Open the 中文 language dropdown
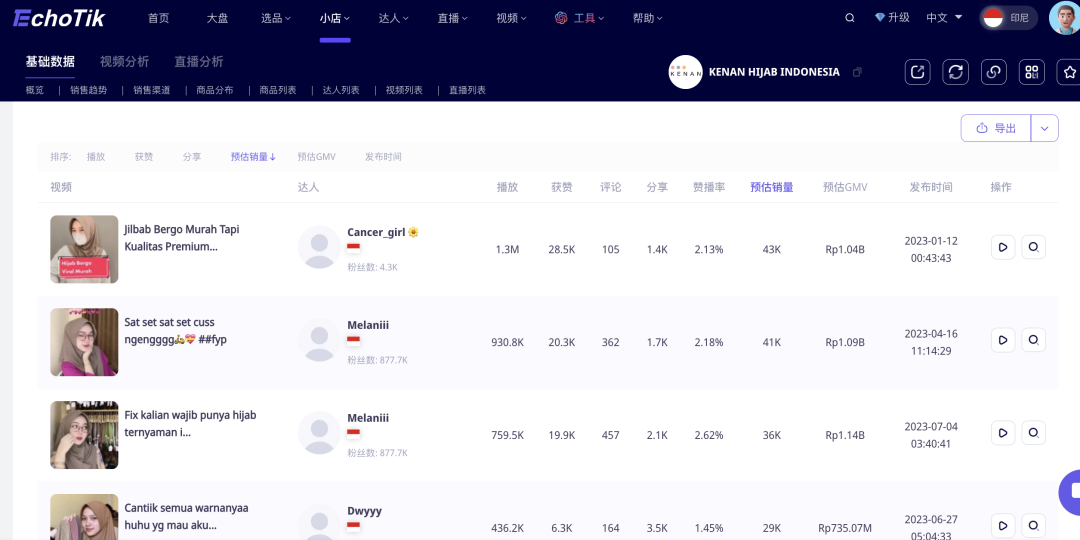The width and height of the screenshot is (1080, 540). [944, 18]
